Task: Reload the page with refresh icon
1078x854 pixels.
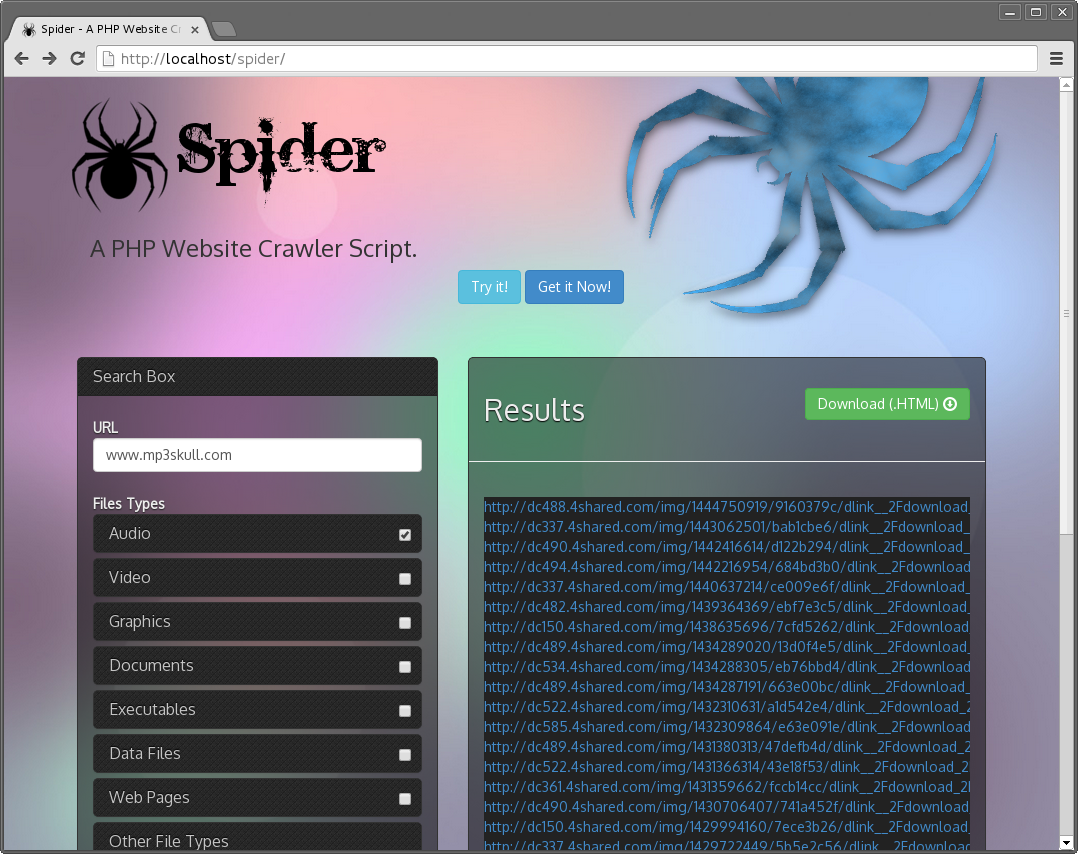Action: (x=78, y=59)
